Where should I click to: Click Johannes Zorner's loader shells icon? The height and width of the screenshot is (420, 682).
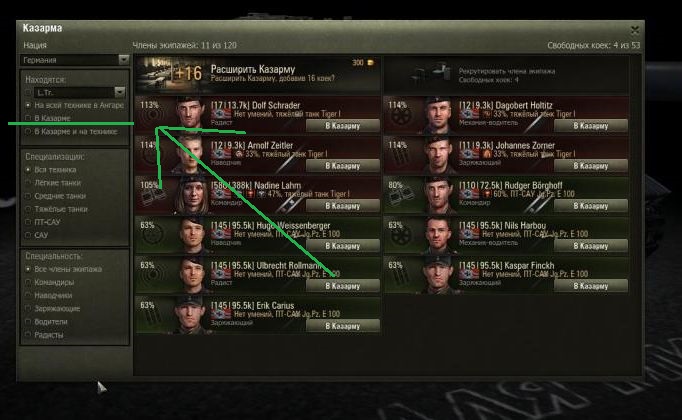(399, 157)
